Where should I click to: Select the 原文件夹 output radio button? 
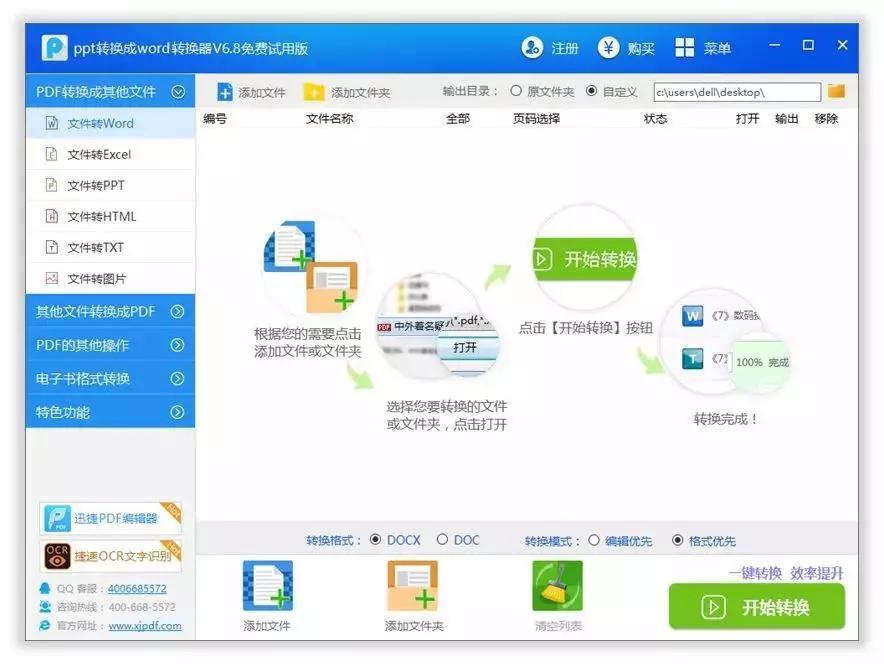pos(516,91)
